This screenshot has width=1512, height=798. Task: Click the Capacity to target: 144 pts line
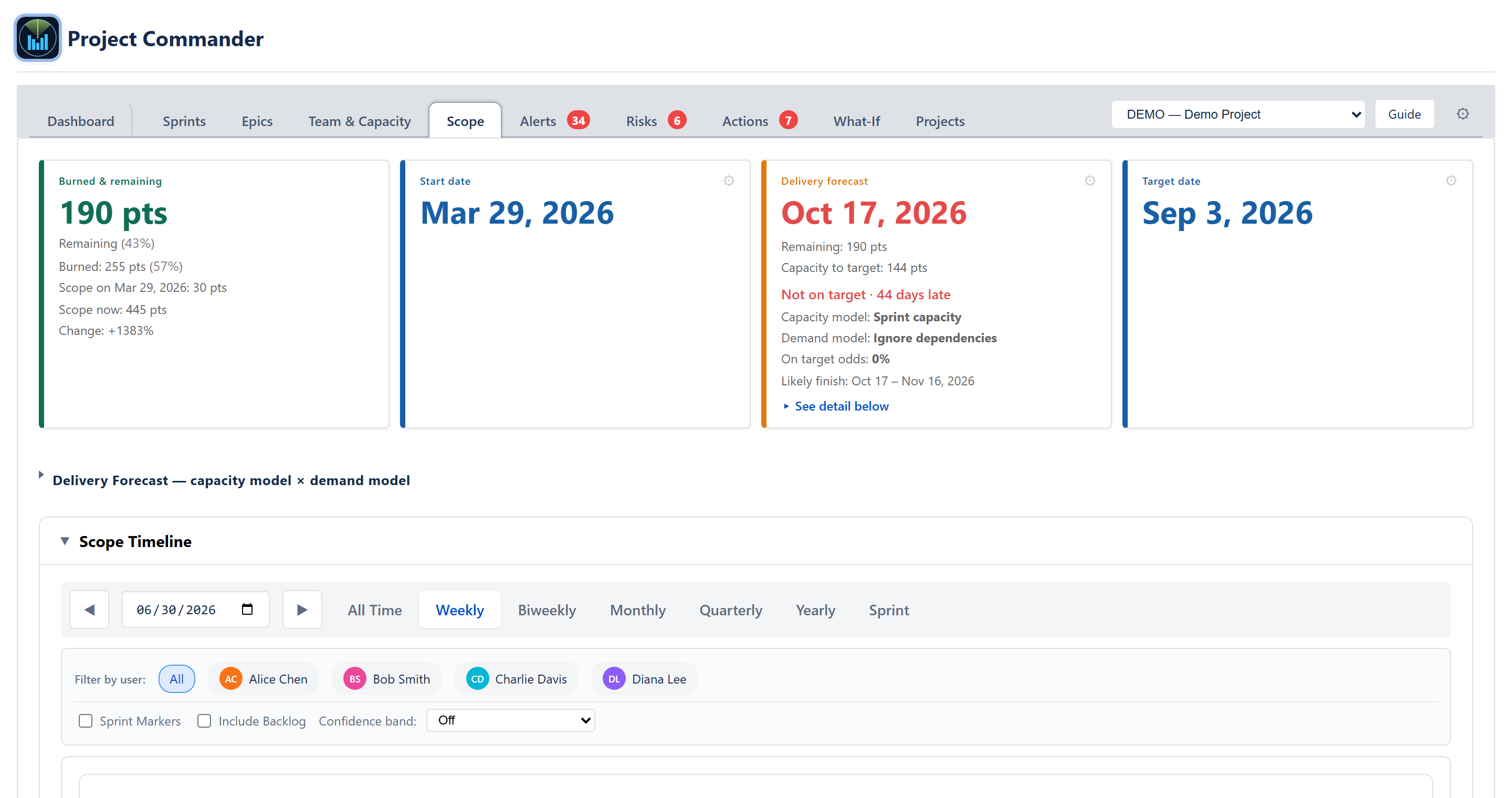pos(854,268)
